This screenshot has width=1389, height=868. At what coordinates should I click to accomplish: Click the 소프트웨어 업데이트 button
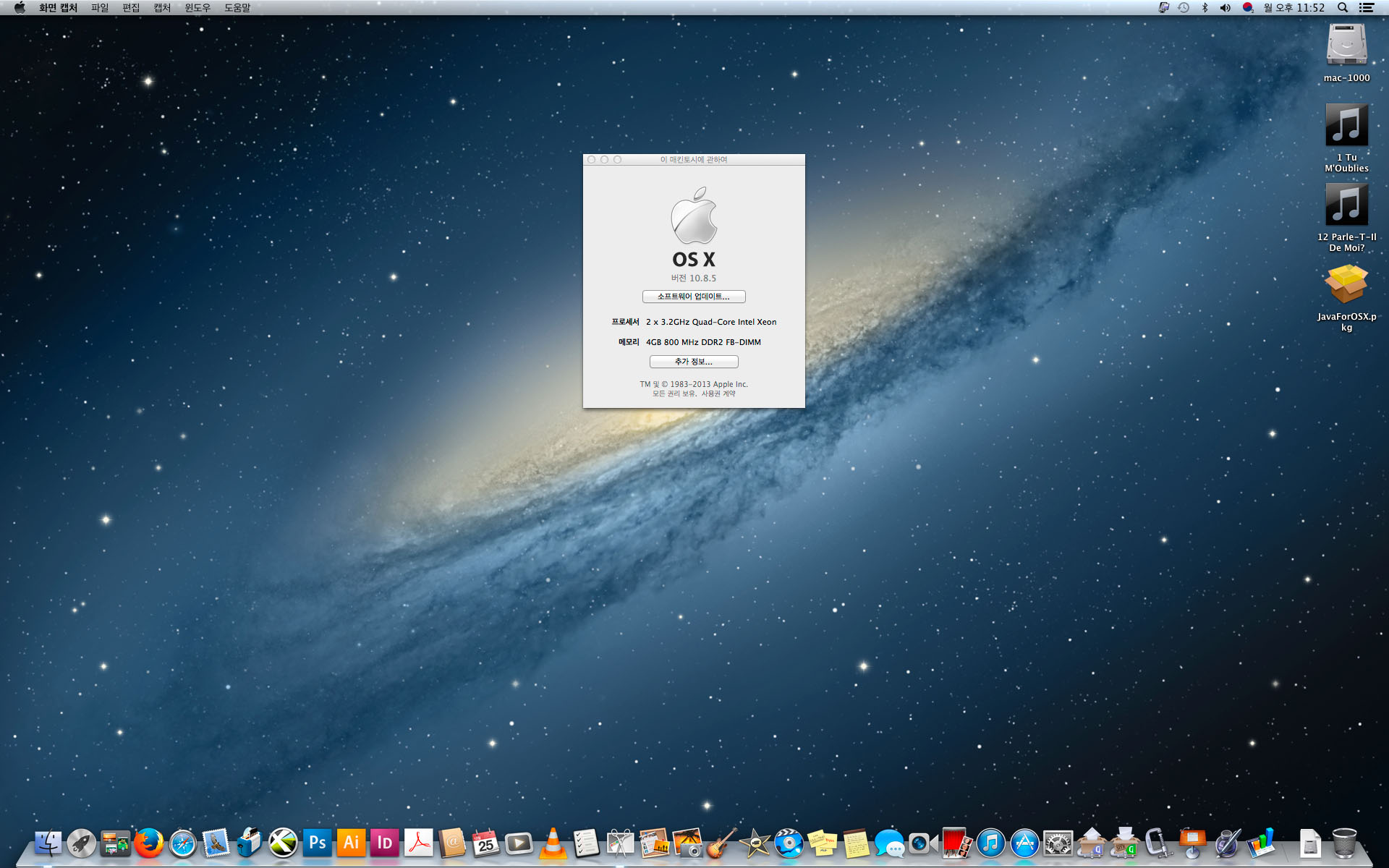click(x=693, y=297)
